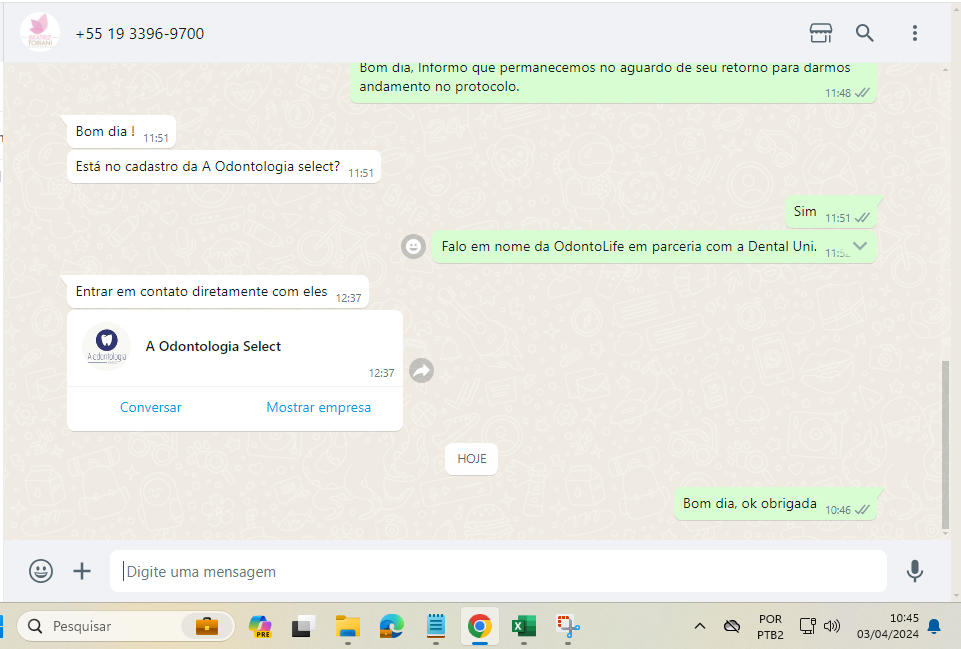
Task: React with emoji to OdontoLife message
Action: (413, 246)
